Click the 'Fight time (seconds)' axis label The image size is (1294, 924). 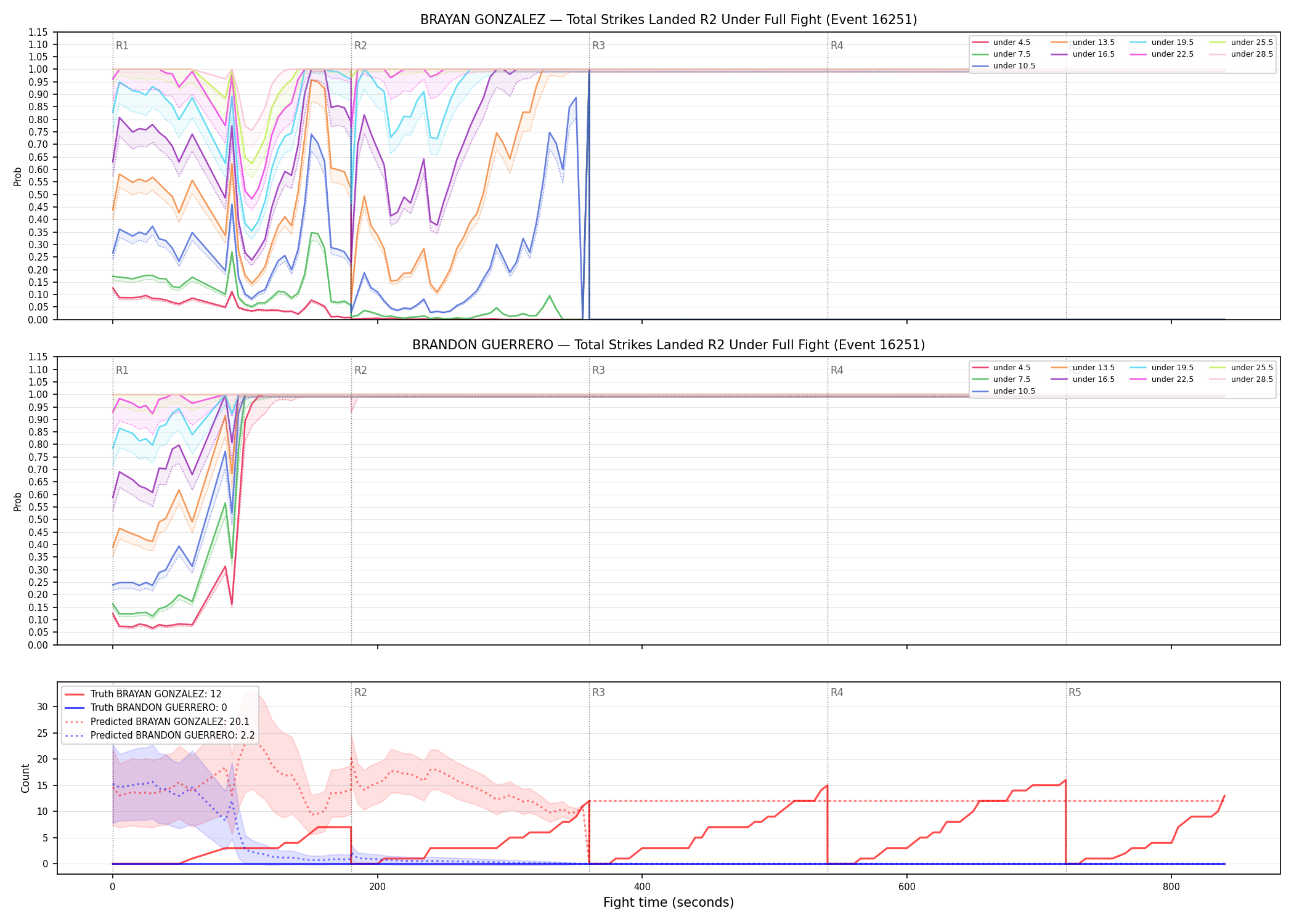pos(669,902)
